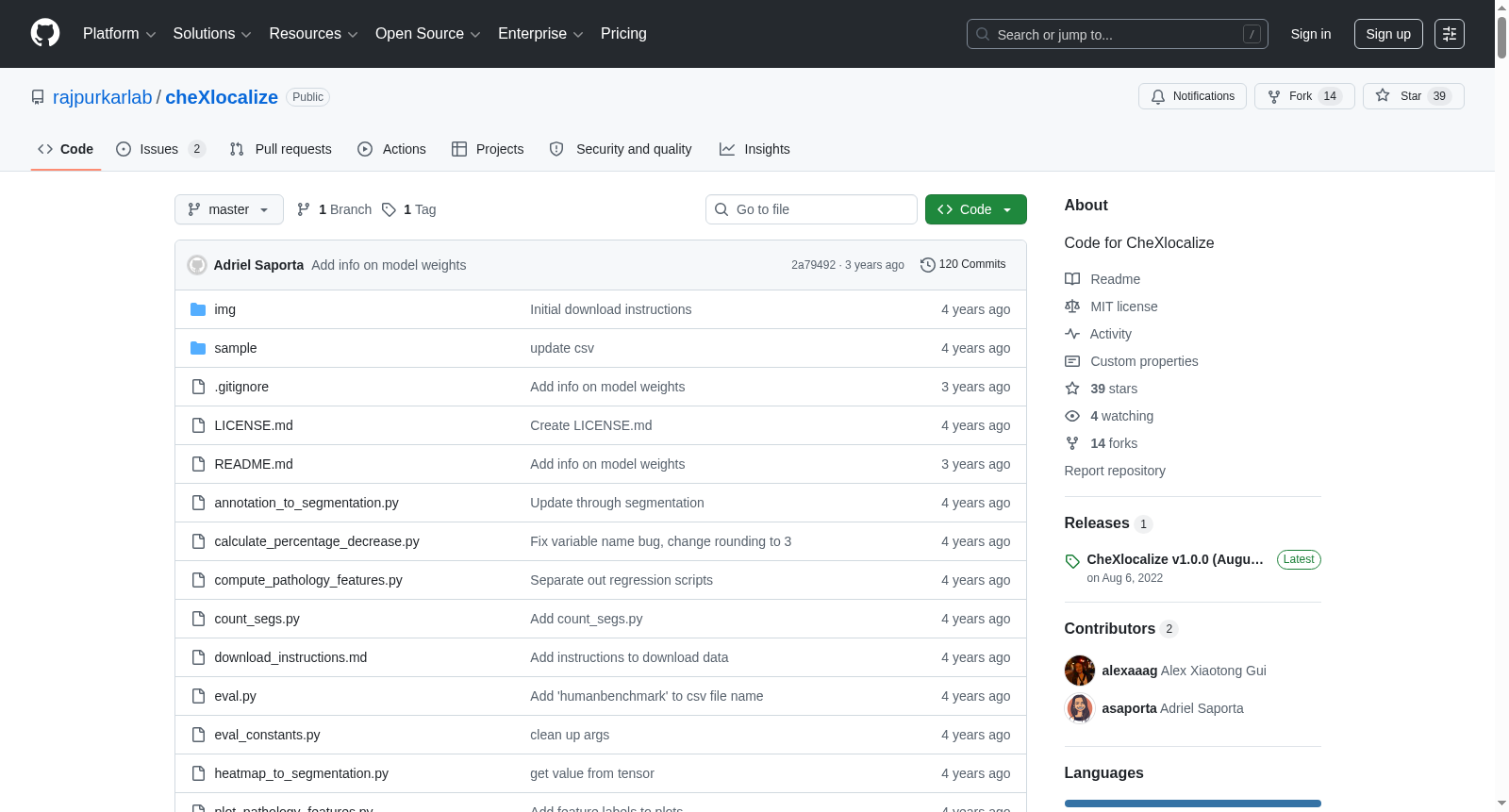Open annotation_to_segmentation.py file
Image resolution: width=1509 pixels, height=812 pixels.
coord(307,503)
